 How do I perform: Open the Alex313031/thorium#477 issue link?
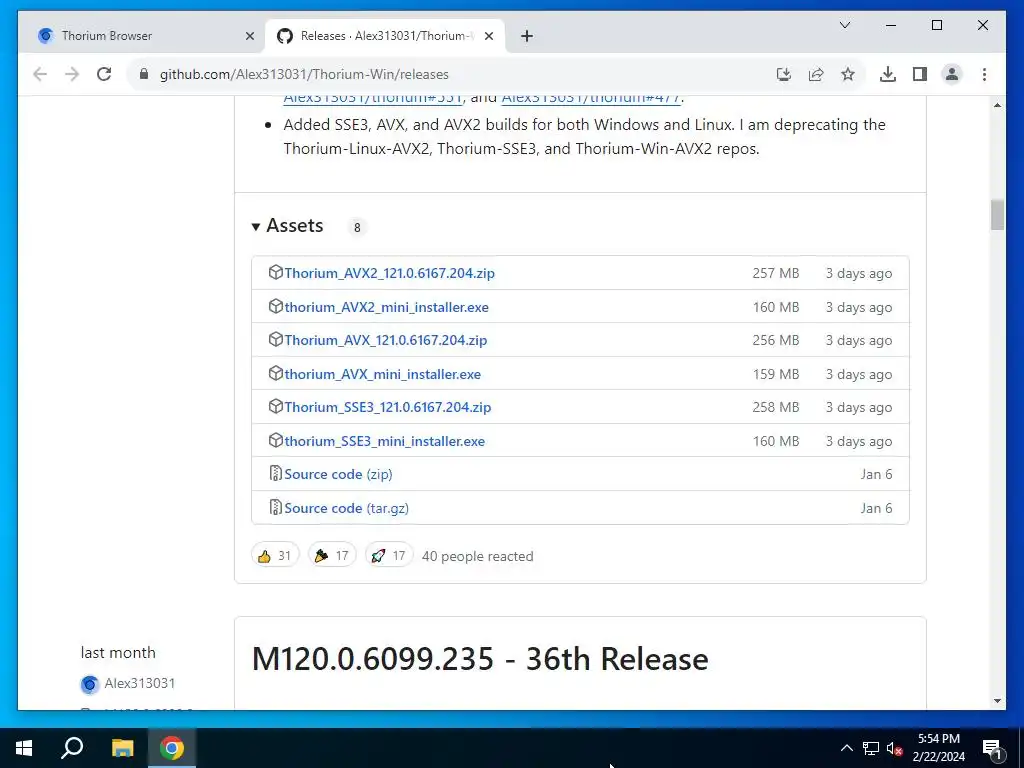pyautogui.click(x=591, y=98)
